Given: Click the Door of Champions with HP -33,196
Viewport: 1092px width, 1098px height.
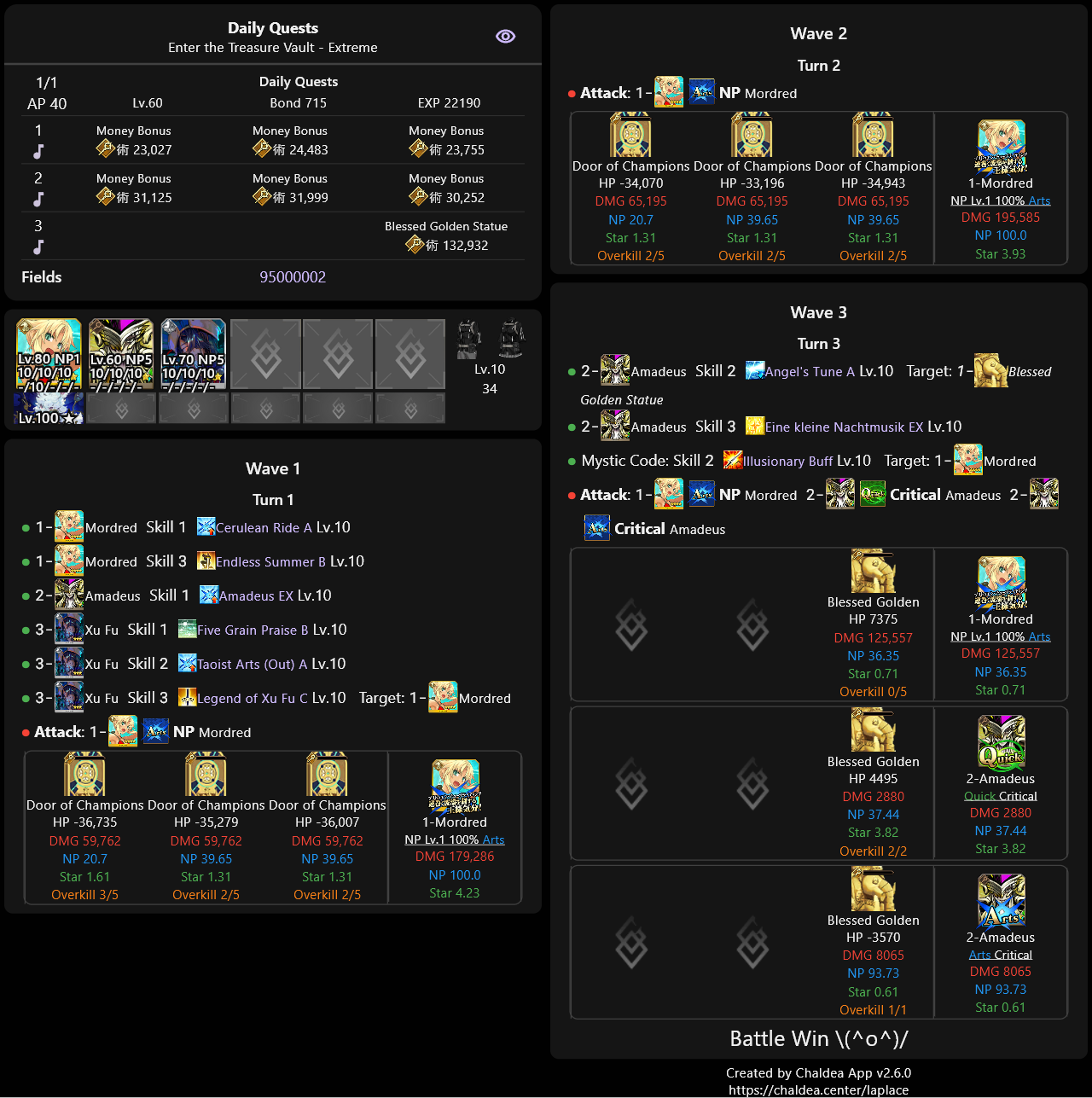Looking at the screenshot, I should [x=752, y=136].
